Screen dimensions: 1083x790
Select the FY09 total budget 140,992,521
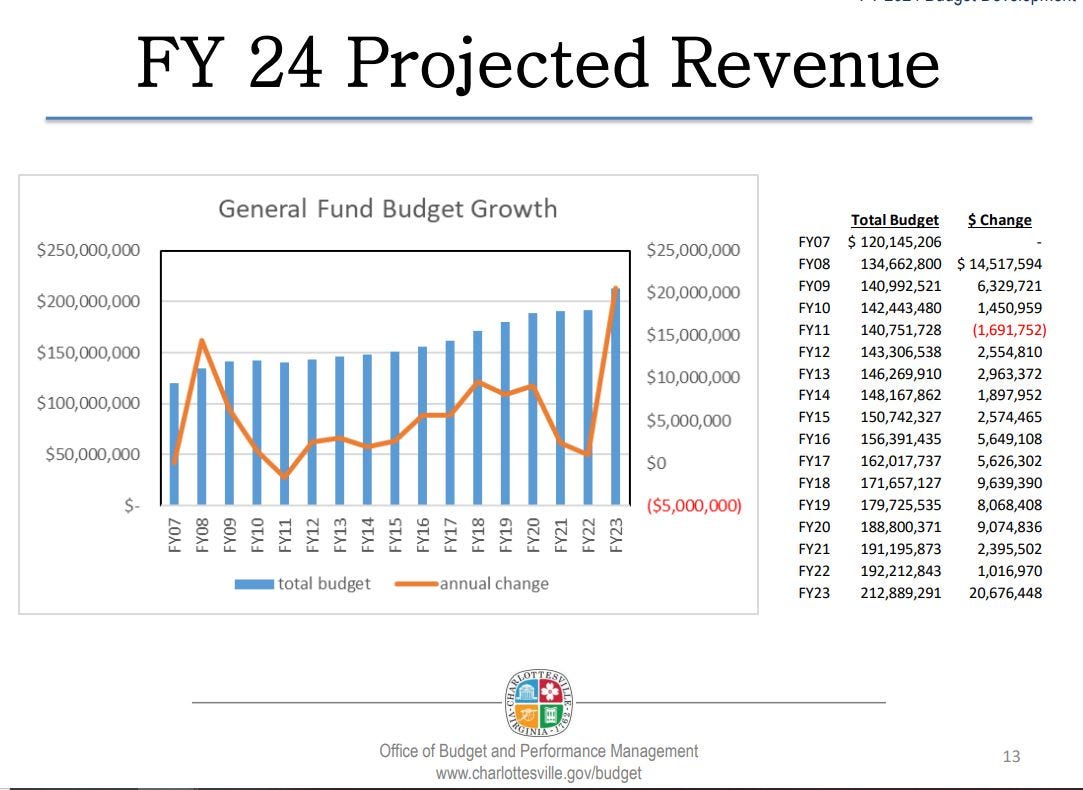click(901, 286)
